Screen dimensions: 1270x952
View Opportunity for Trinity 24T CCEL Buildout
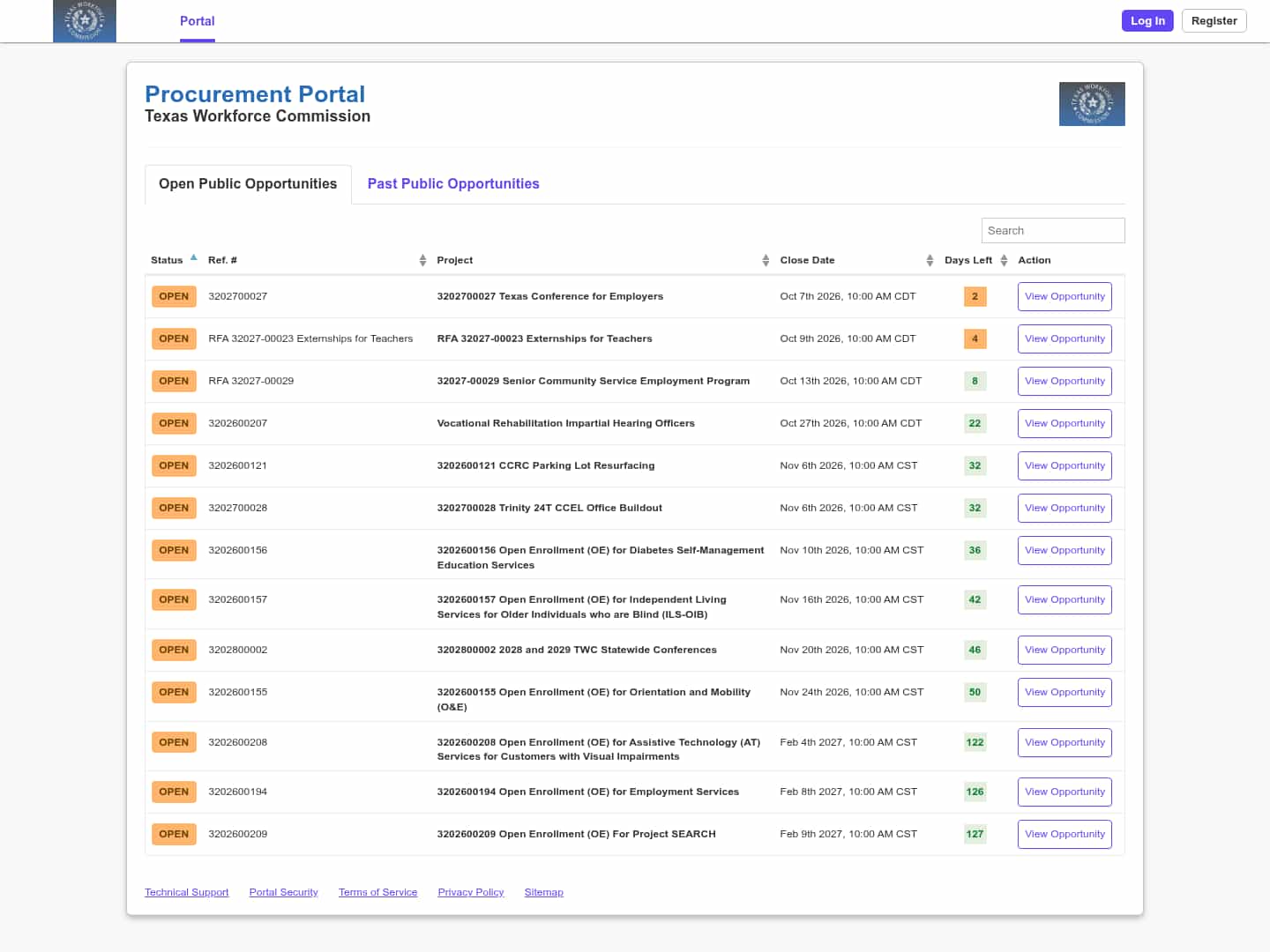point(1065,509)
